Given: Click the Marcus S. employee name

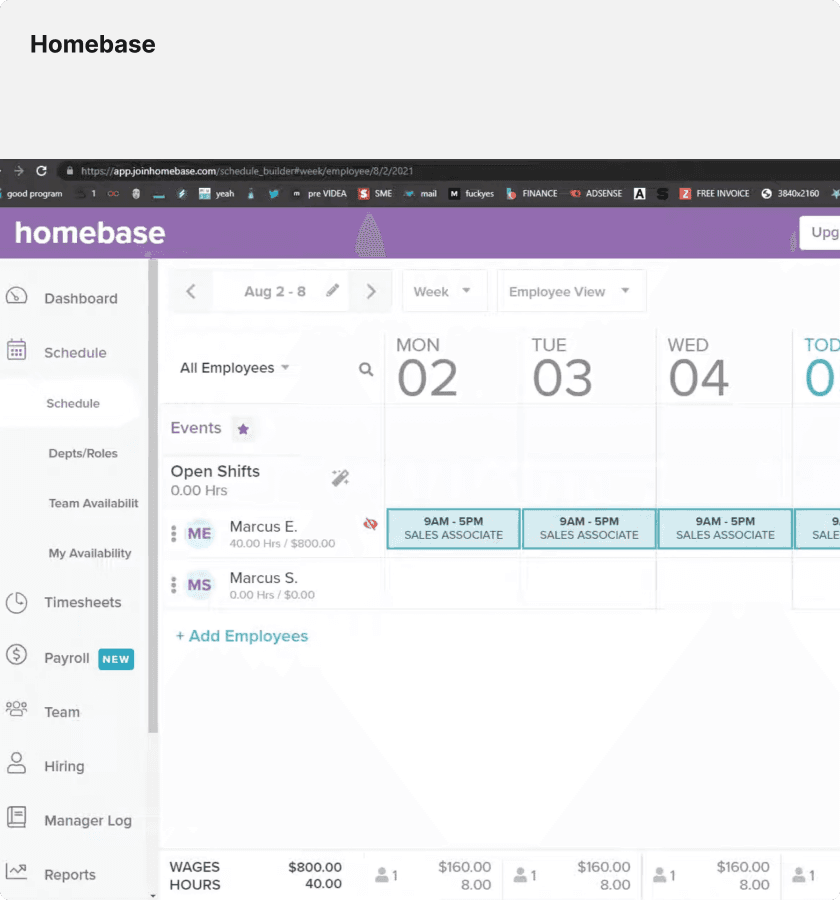Looking at the screenshot, I should [263, 577].
